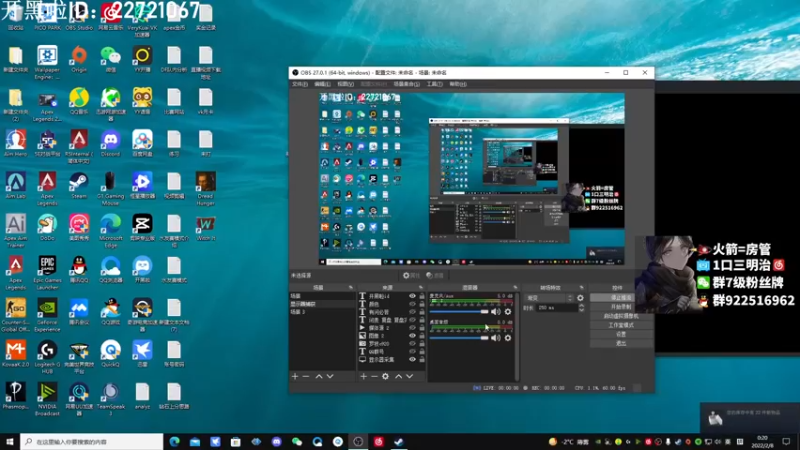The width and height of the screenshot is (800, 450).
Task: Click the Windows taskbar search box
Action: 92,441
